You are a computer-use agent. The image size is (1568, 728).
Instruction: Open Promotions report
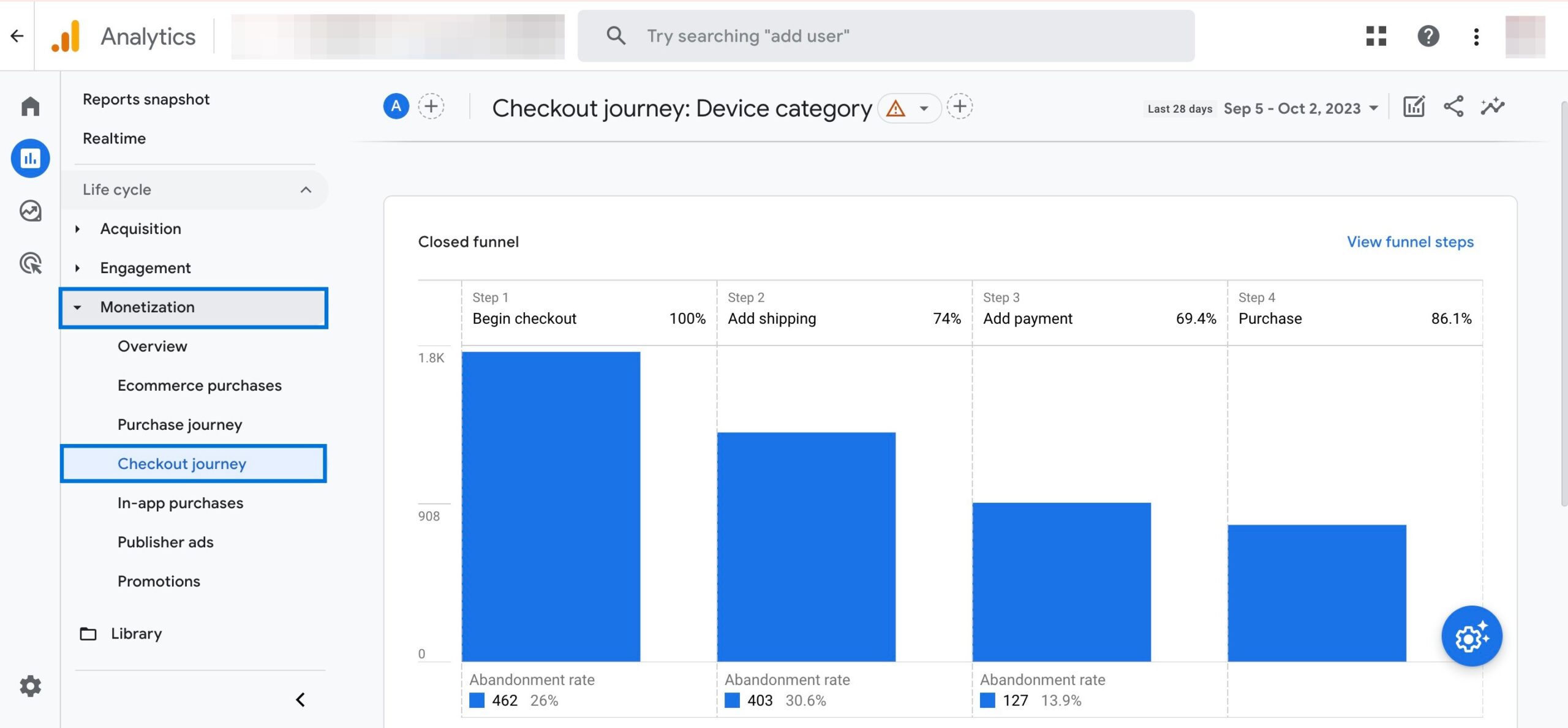point(159,582)
